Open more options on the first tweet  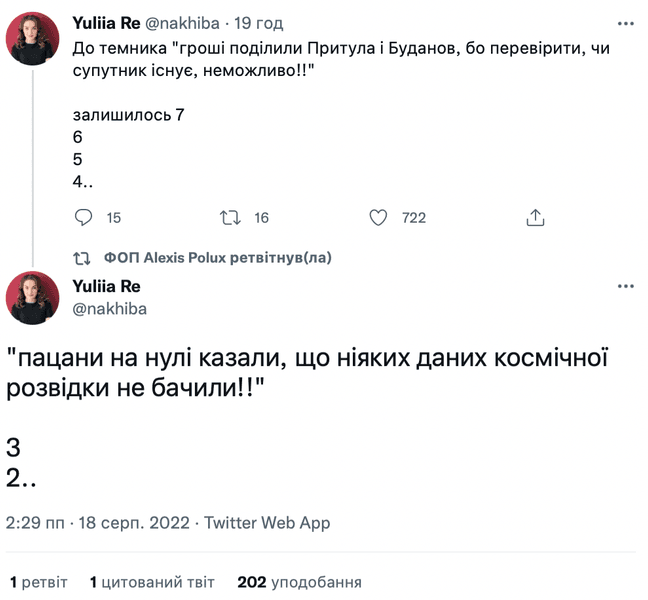[626, 23]
